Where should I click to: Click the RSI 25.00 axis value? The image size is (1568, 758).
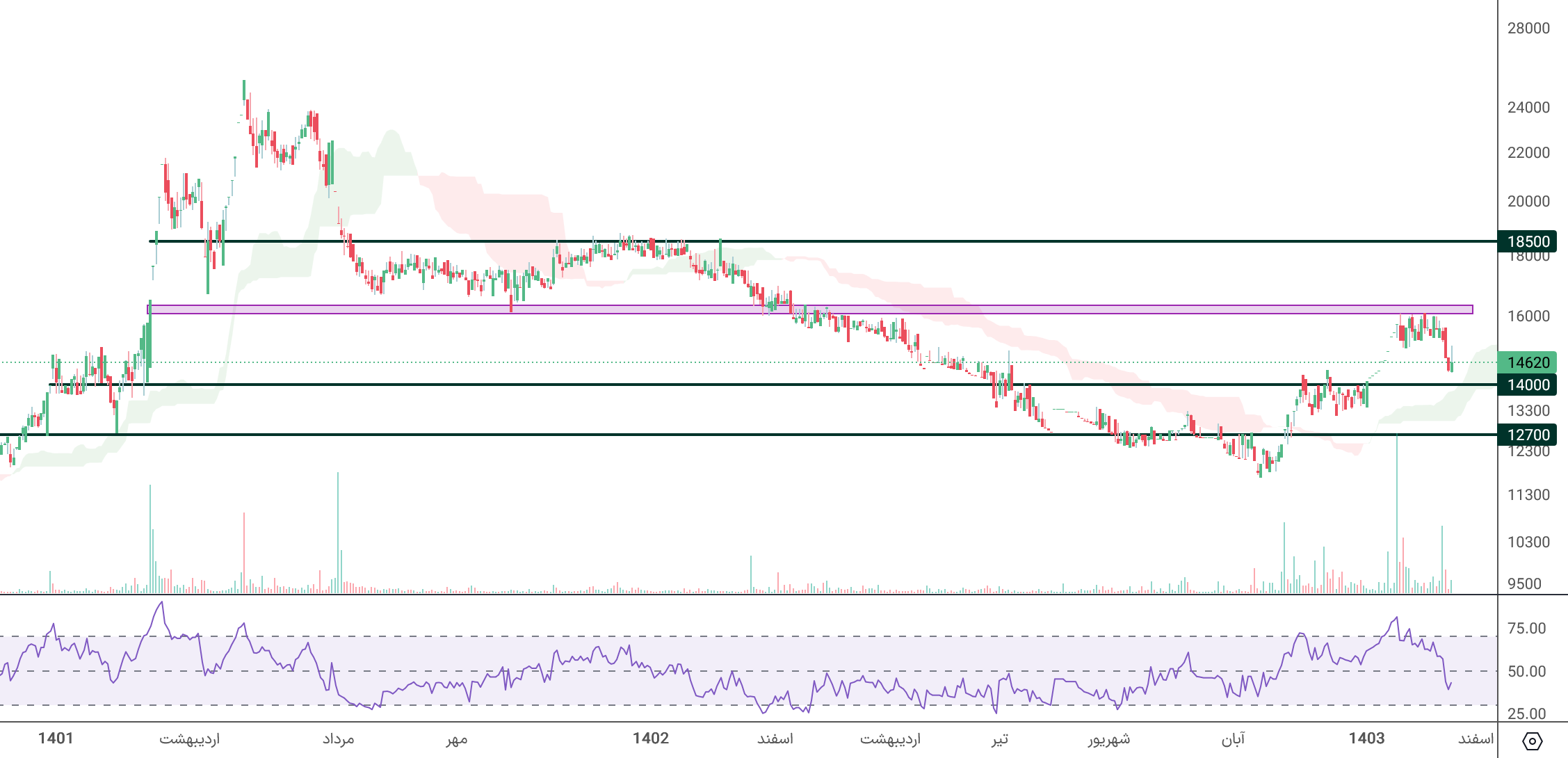click(x=1527, y=713)
